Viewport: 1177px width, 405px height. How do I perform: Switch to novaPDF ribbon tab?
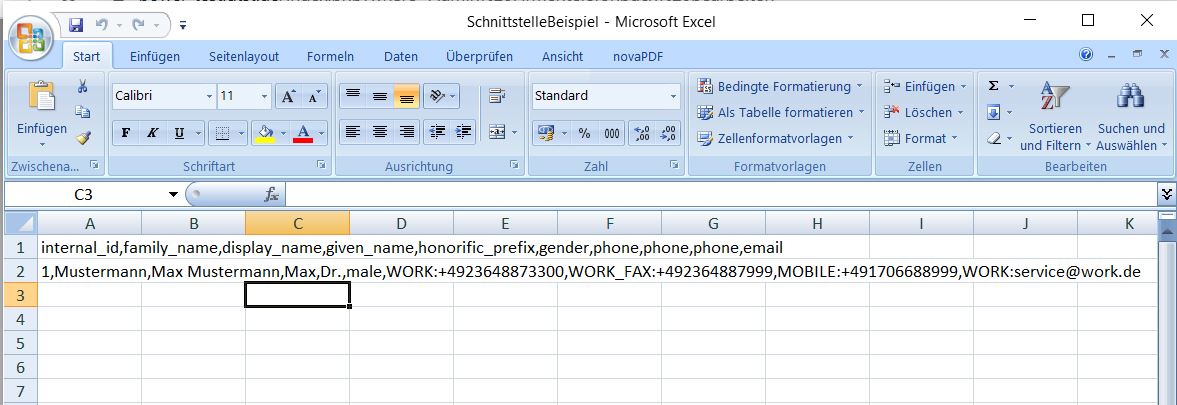click(x=638, y=57)
